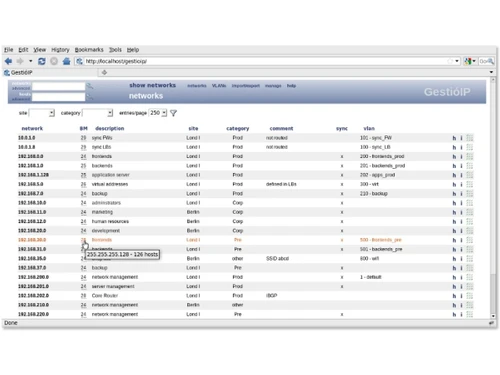Click the grid icon for 192.168.220.0
This screenshot has height=375, width=500.
[470, 314]
